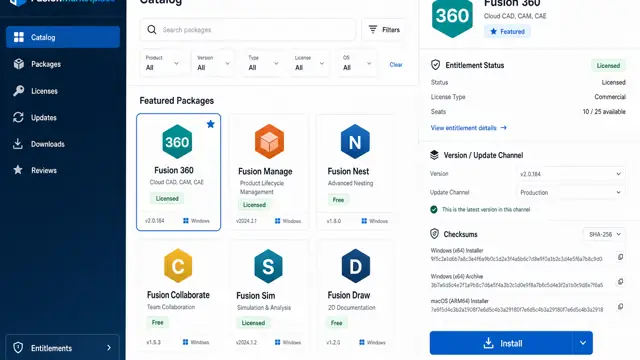Screen dimensions: 640x360
Task: Click the Catalog grid icon
Action: (x=19, y=37)
